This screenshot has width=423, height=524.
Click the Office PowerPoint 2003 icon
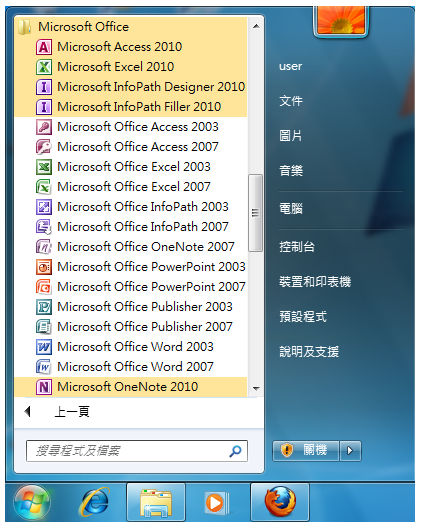coord(44,267)
